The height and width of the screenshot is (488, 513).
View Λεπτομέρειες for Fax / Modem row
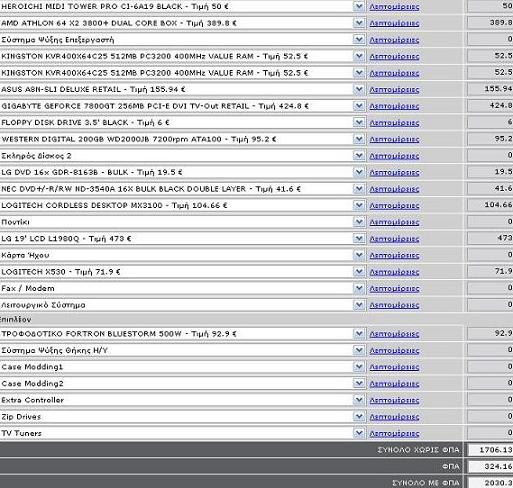point(394,289)
